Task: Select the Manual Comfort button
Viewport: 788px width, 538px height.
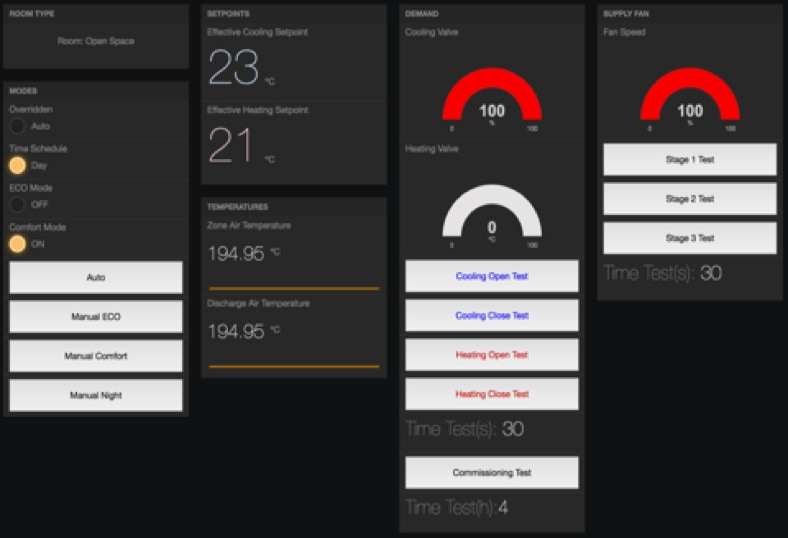Action: pyautogui.click(x=96, y=356)
